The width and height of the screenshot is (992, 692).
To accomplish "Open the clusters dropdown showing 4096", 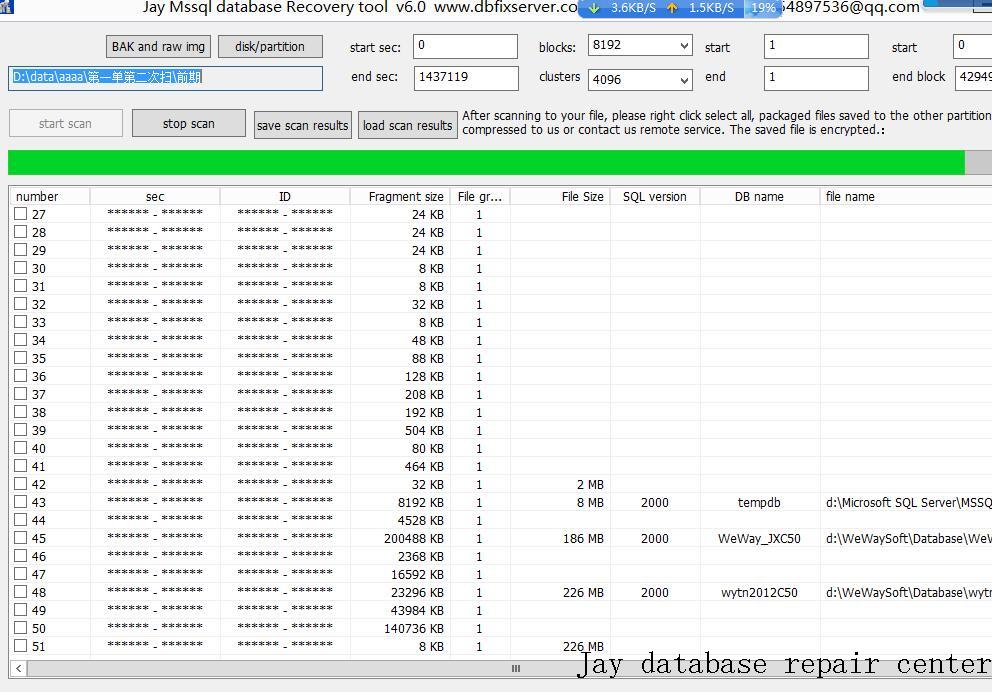I will (x=640, y=80).
